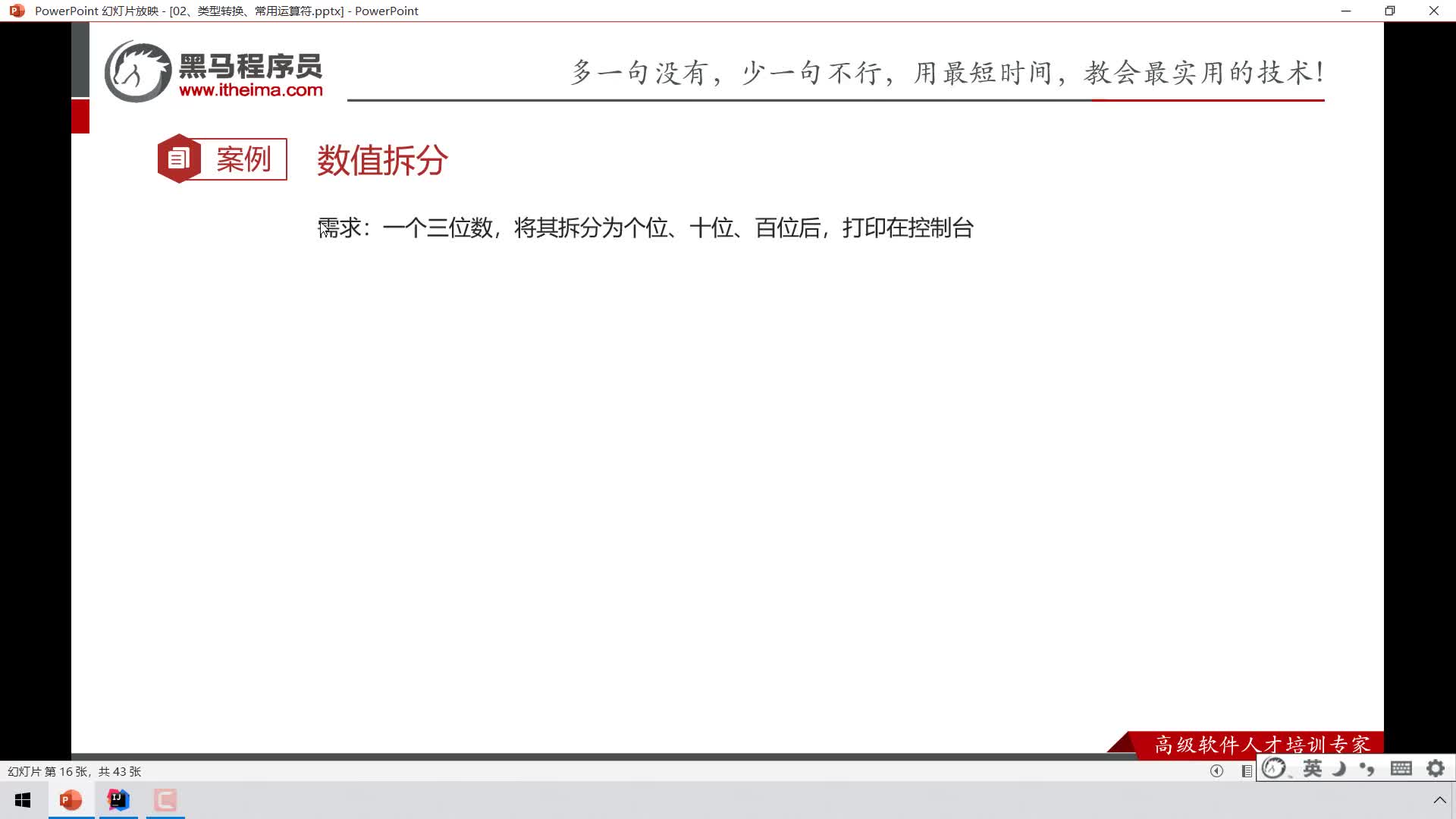Restore down the PowerPoint window

(x=1390, y=11)
